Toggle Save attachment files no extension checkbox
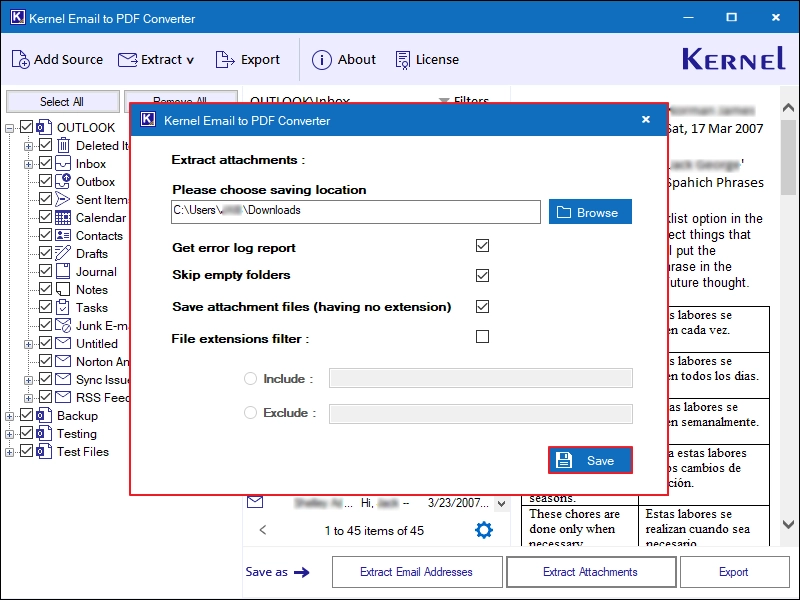This screenshot has width=800, height=600. click(x=482, y=306)
